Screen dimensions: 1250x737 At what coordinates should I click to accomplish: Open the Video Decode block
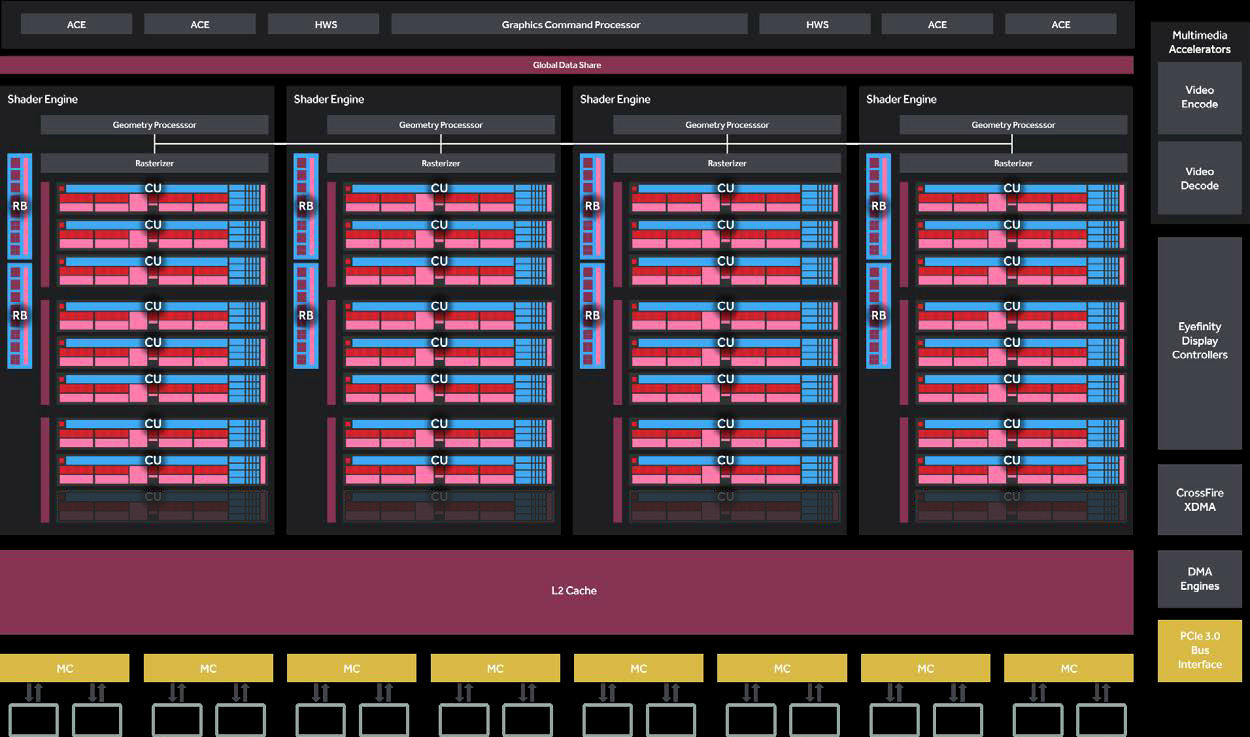coord(1199,179)
